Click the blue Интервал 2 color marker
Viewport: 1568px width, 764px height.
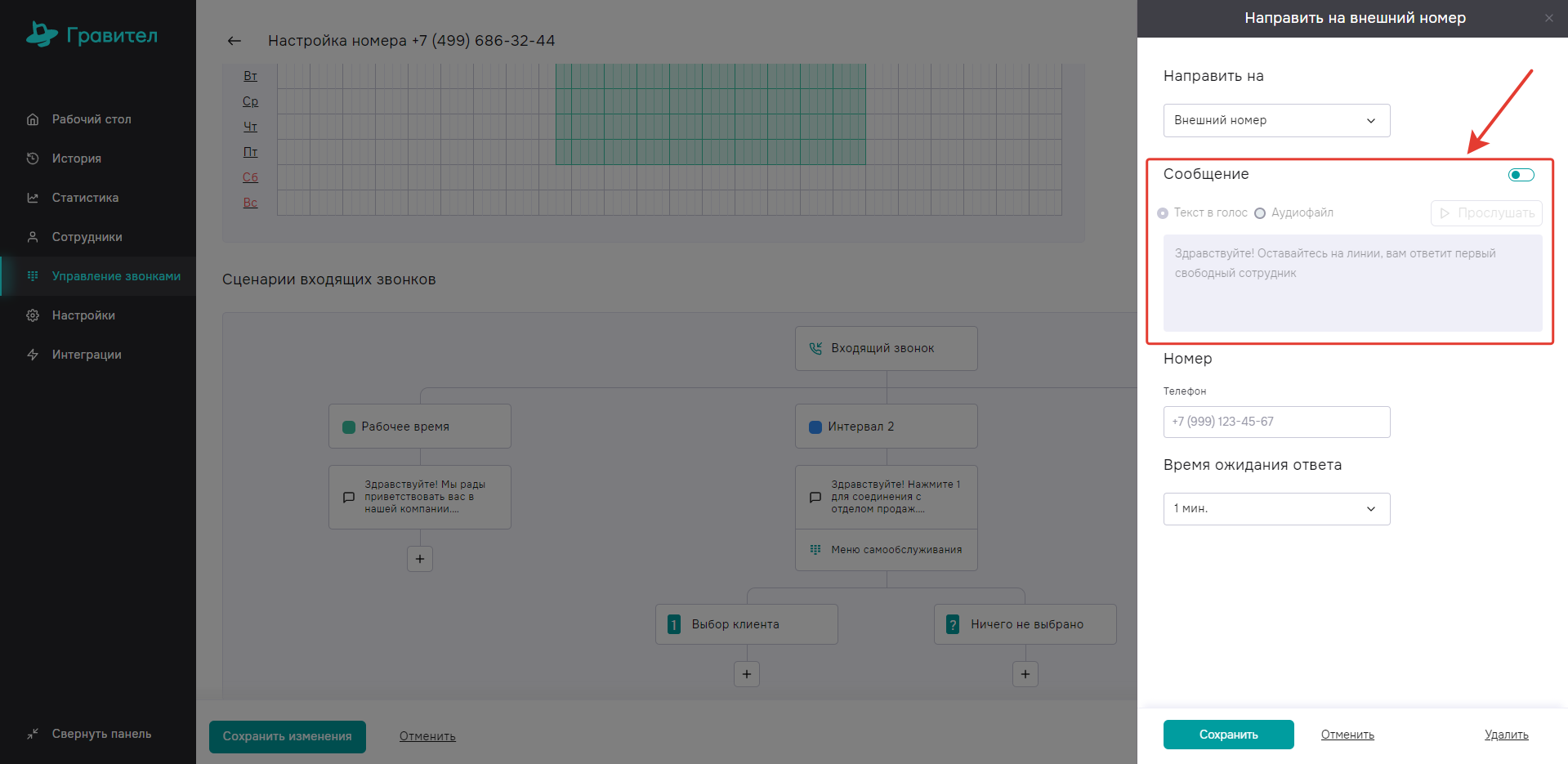click(815, 427)
